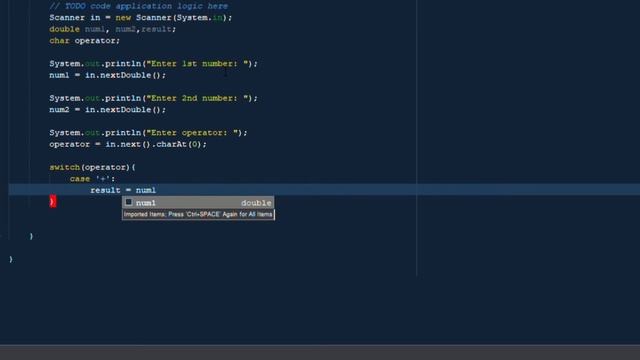Click the 'Imported Items' hint in popup
The width and height of the screenshot is (640, 360).
[x=198, y=214]
